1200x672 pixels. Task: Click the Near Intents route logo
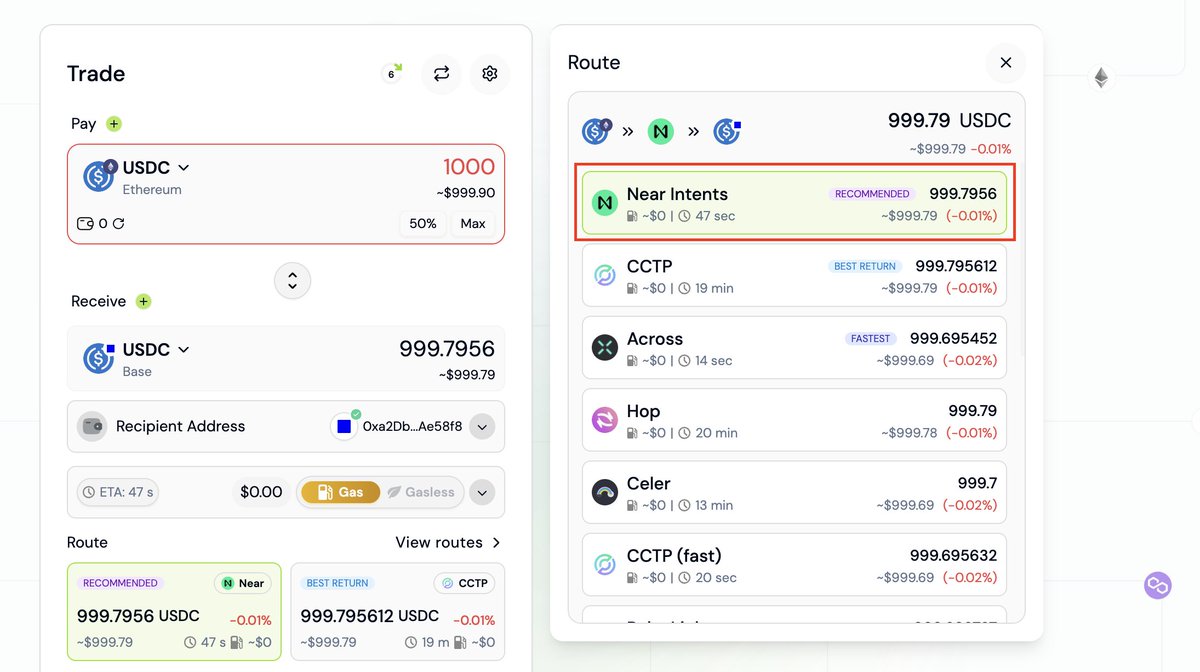(x=604, y=203)
